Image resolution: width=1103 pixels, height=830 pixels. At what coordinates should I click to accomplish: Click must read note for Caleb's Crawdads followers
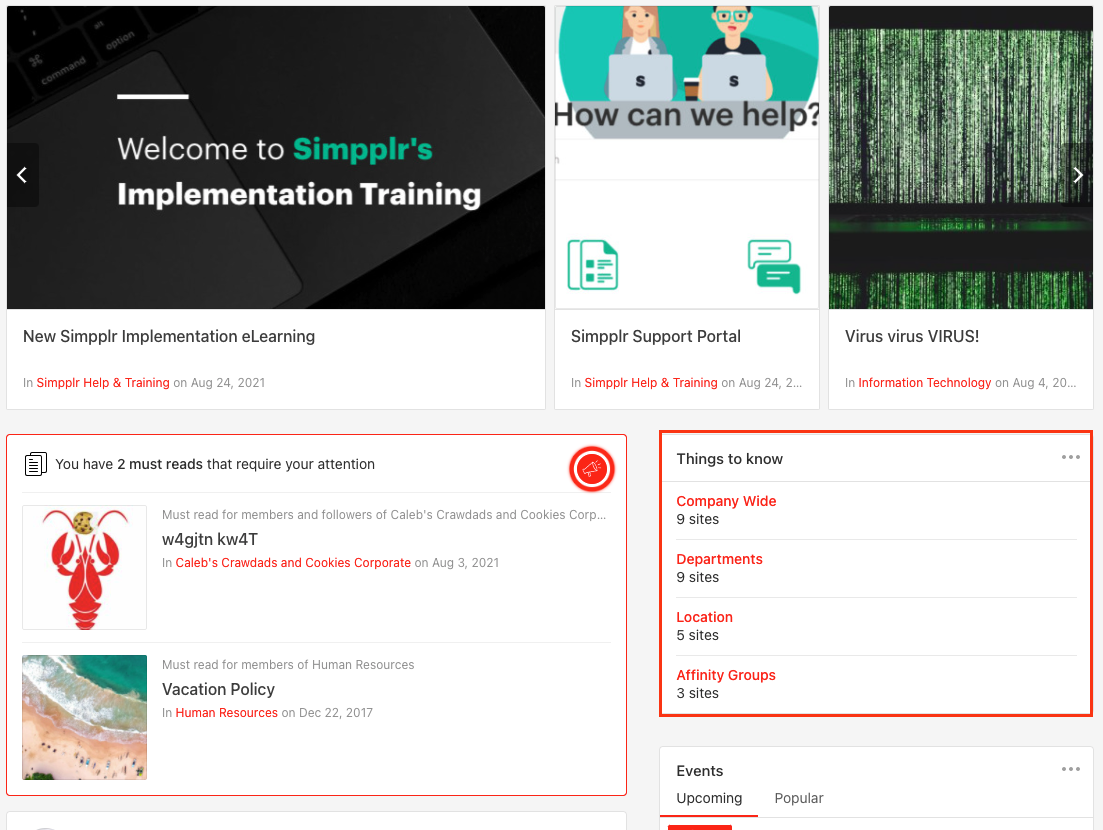(x=383, y=515)
